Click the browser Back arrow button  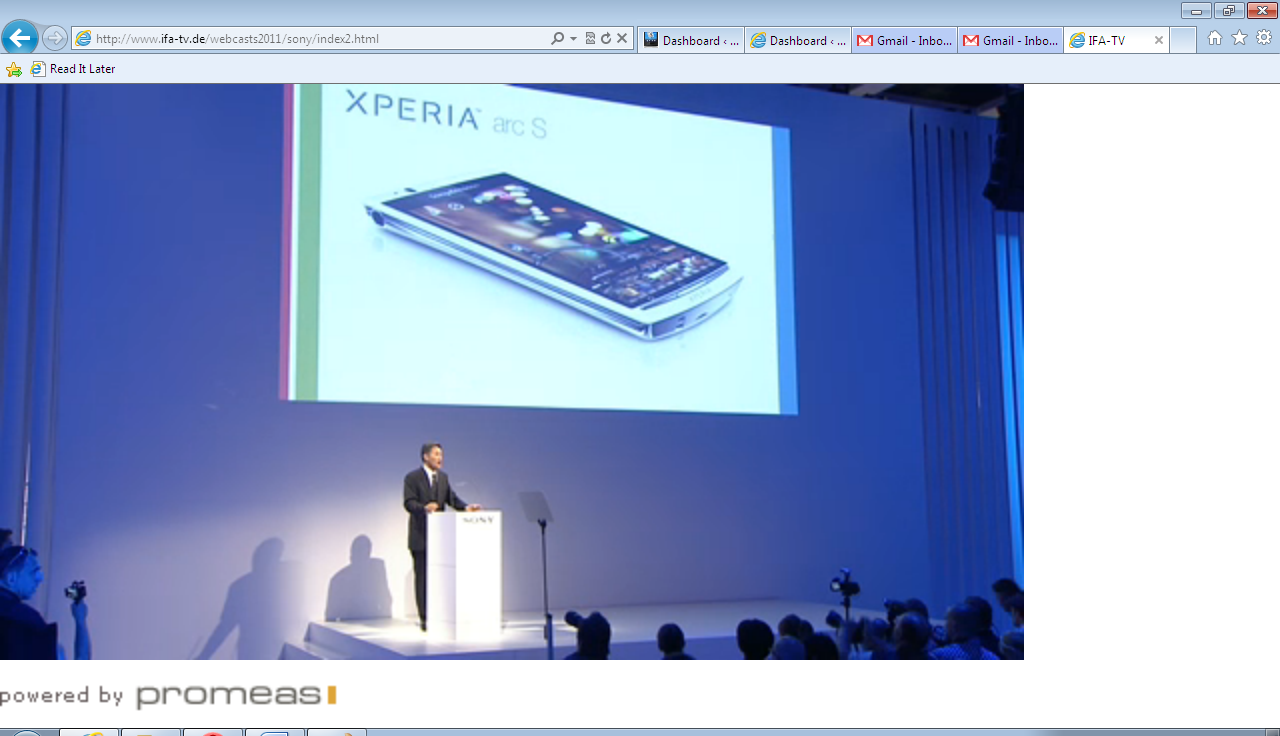point(20,39)
